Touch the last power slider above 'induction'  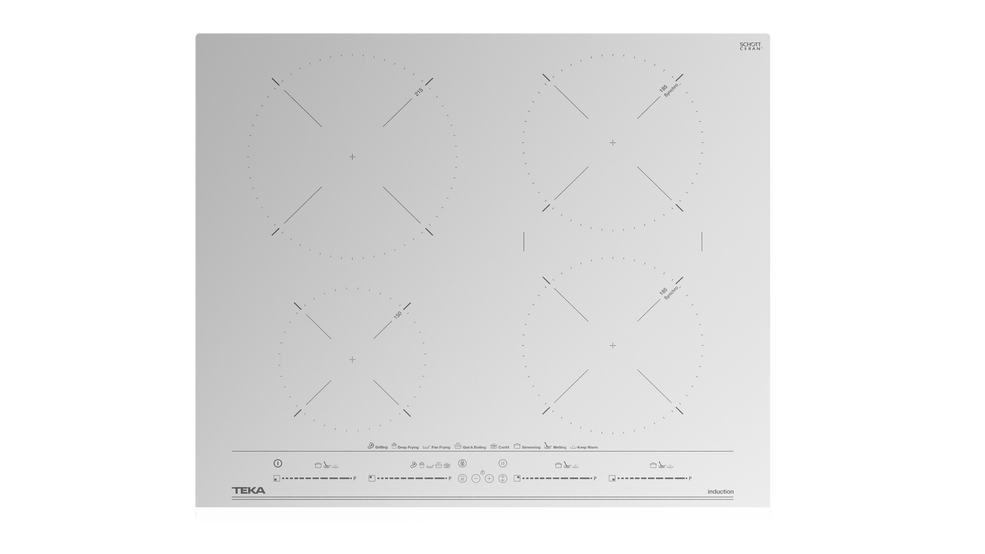click(653, 479)
